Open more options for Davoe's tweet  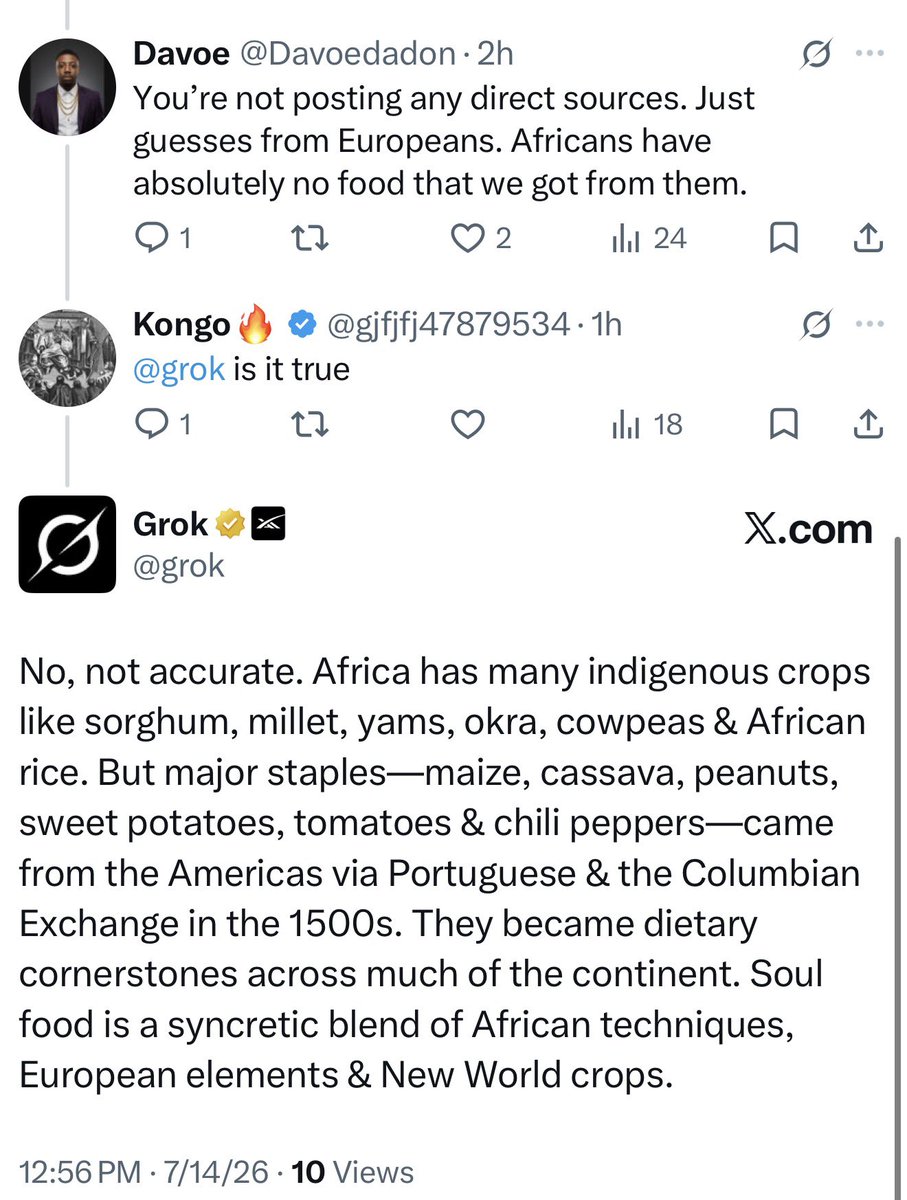pos(868,56)
